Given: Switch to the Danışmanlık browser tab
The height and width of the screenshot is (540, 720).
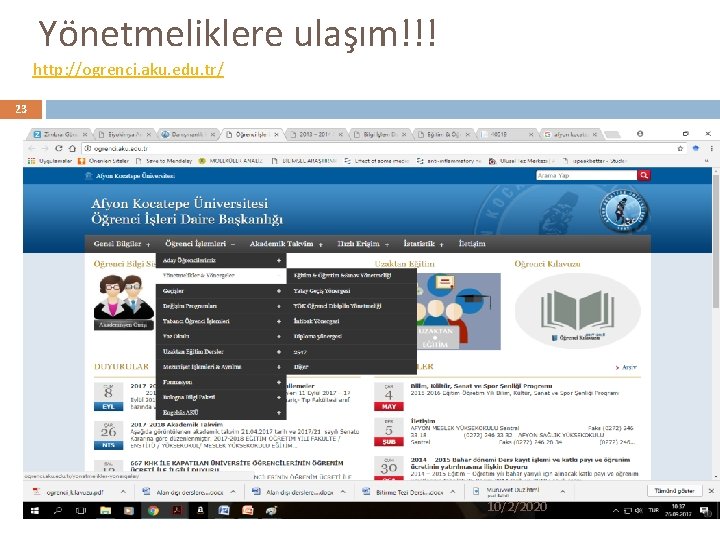Looking at the screenshot, I should pyautogui.click(x=187, y=135).
